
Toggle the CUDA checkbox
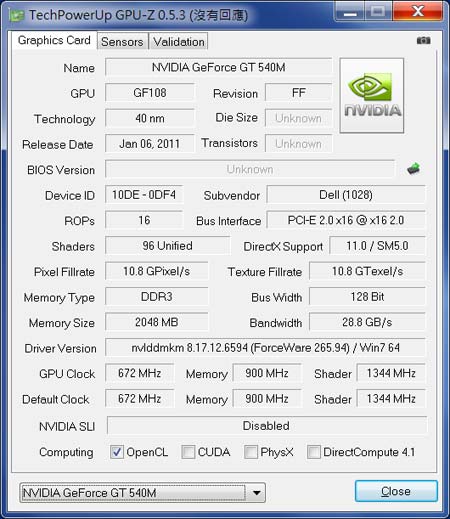188,452
